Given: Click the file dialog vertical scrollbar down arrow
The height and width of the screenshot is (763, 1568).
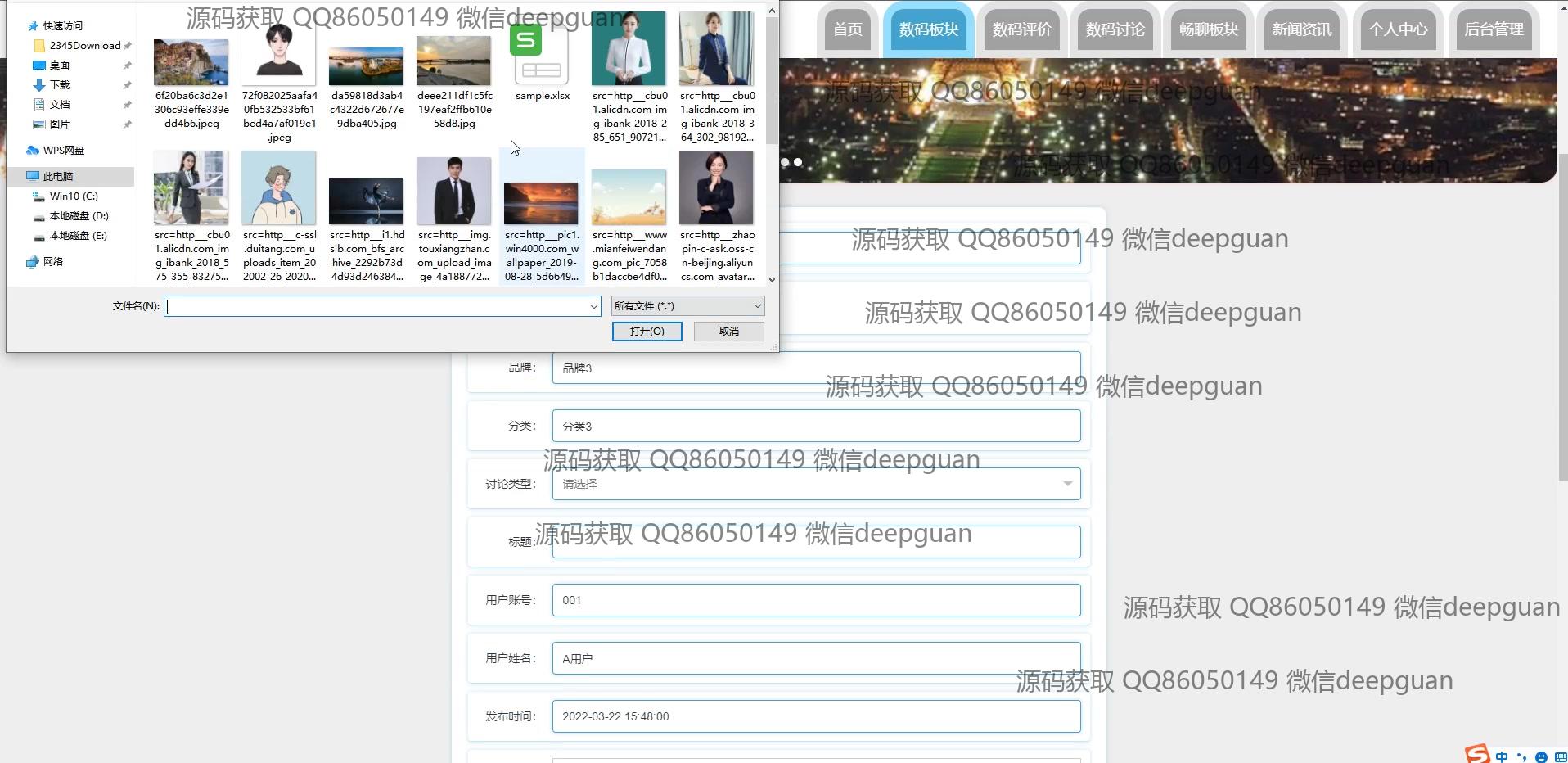Looking at the screenshot, I should pyautogui.click(x=771, y=279).
